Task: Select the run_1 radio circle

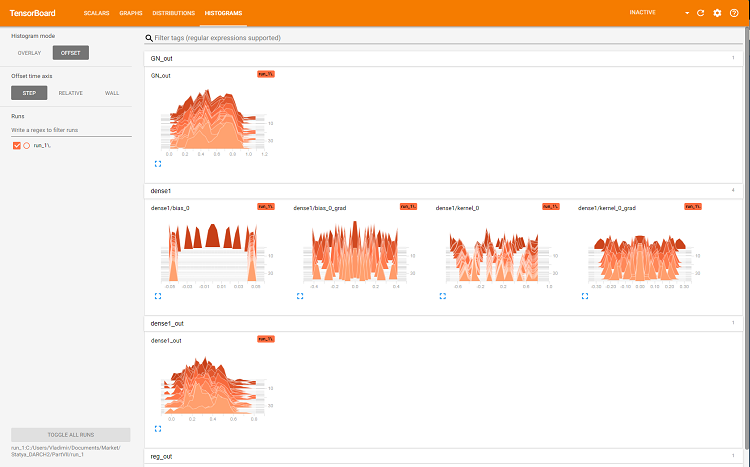Action: coord(27,145)
